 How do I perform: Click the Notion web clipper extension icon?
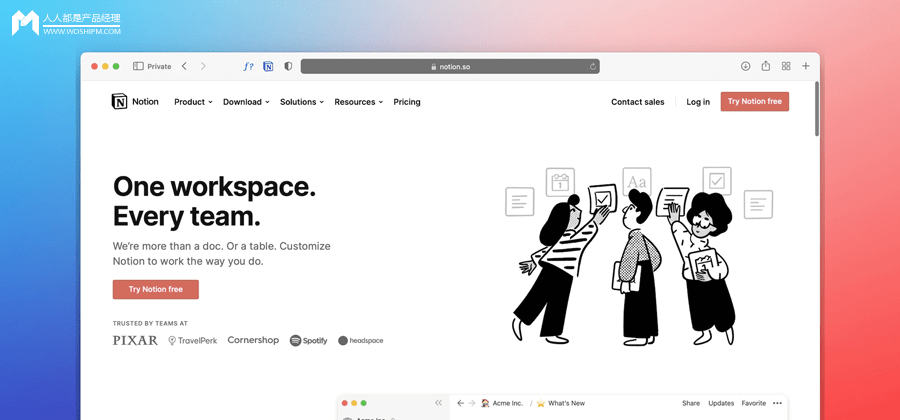(x=268, y=66)
